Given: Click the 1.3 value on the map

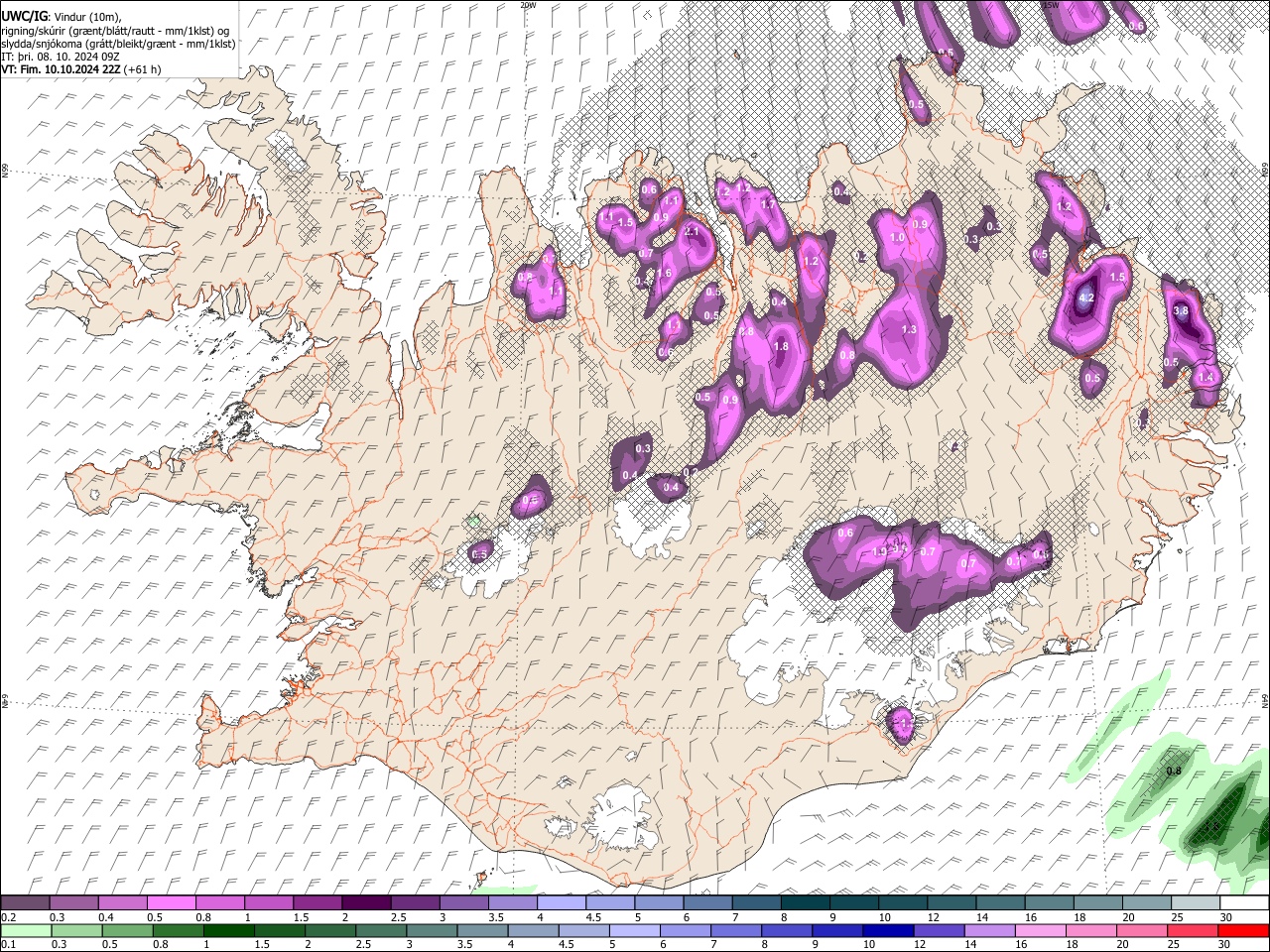Looking at the screenshot, I should [909, 329].
